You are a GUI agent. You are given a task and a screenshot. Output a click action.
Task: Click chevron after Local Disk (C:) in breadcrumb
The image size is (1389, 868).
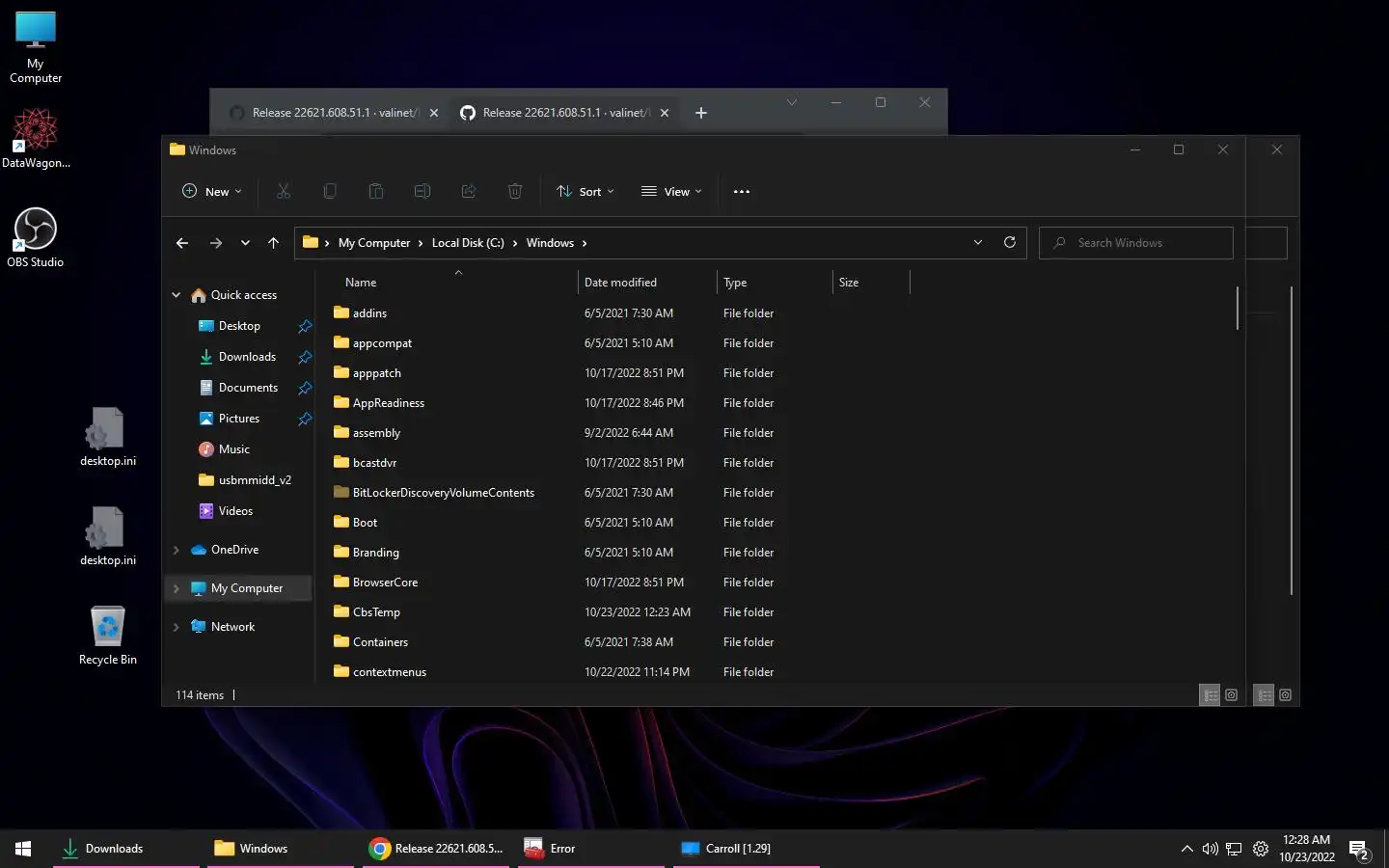coord(515,243)
